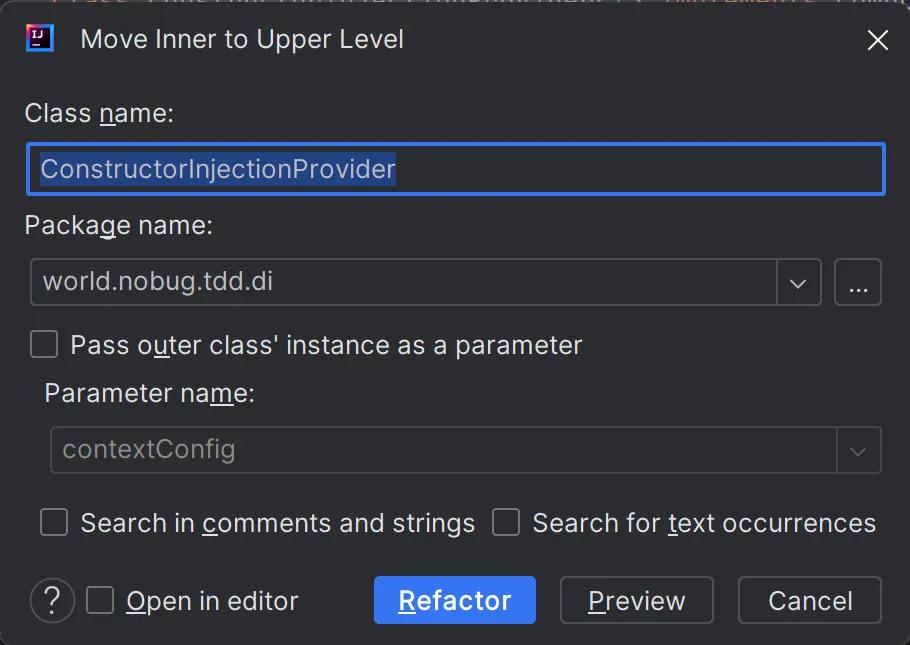Check Search in comments and strings
The width and height of the screenshot is (910, 645).
[x=54, y=522]
